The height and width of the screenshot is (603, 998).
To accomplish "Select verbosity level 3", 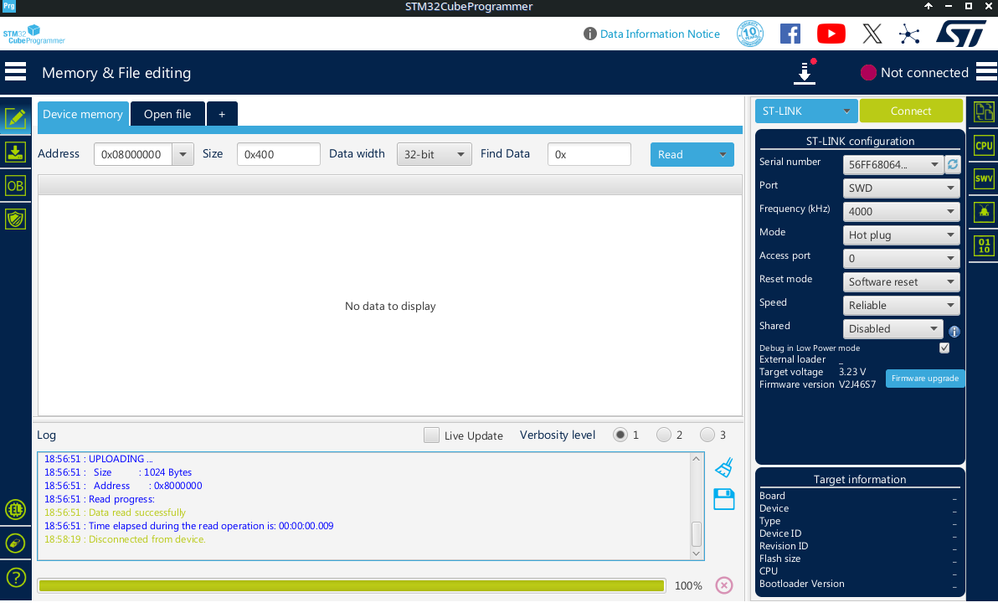I will click(707, 435).
